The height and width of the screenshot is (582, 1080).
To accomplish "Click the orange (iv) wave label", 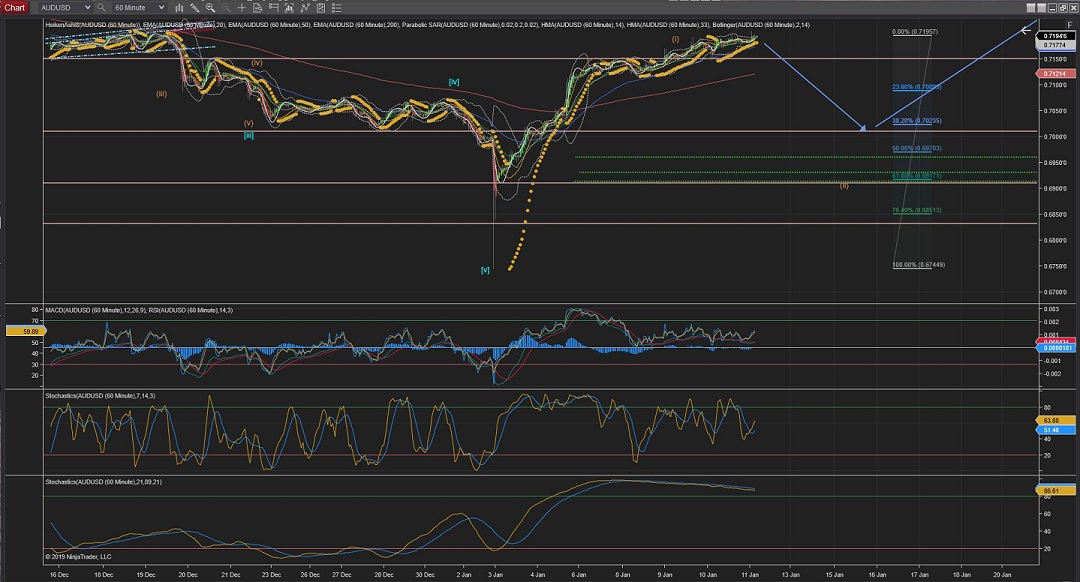I will [256, 63].
